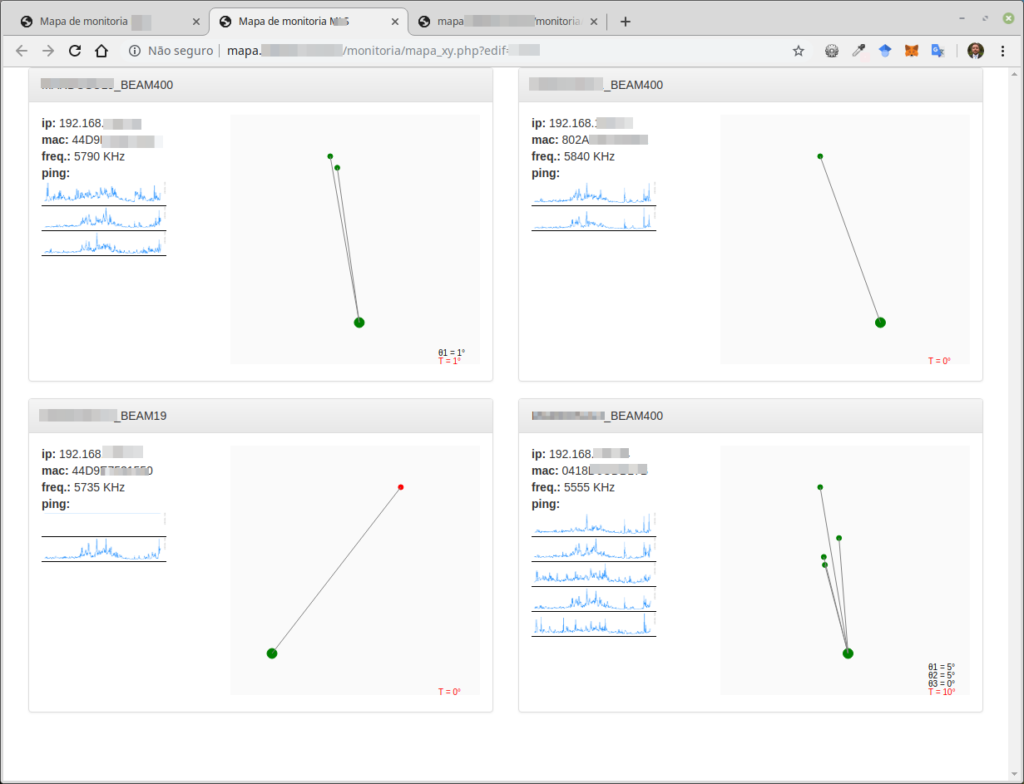The width and height of the screenshot is (1024, 784).
Task: Activate the eyedropper color picker extension
Action: [858, 51]
